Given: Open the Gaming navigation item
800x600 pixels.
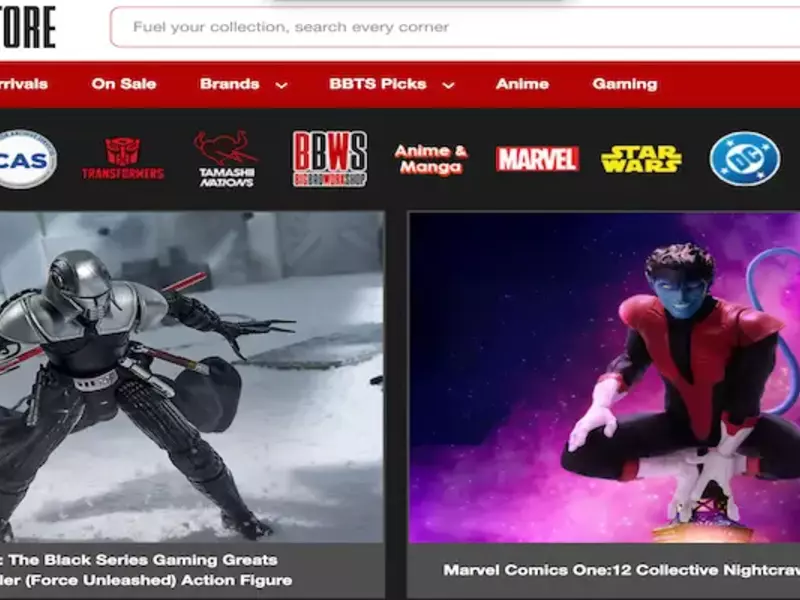Looking at the screenshot, I should (624, 84).
